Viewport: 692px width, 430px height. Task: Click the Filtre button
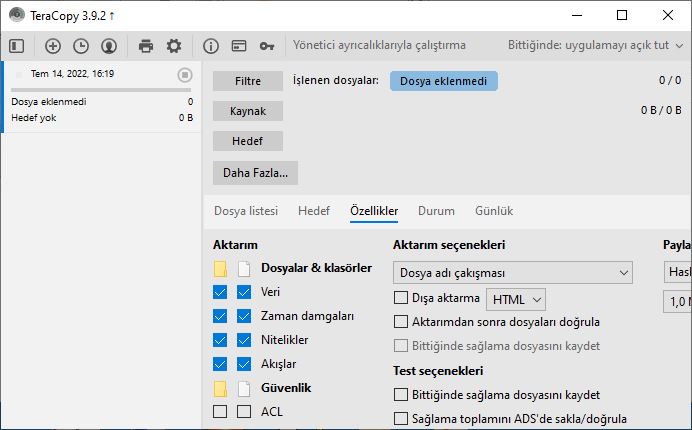(248, 81)
